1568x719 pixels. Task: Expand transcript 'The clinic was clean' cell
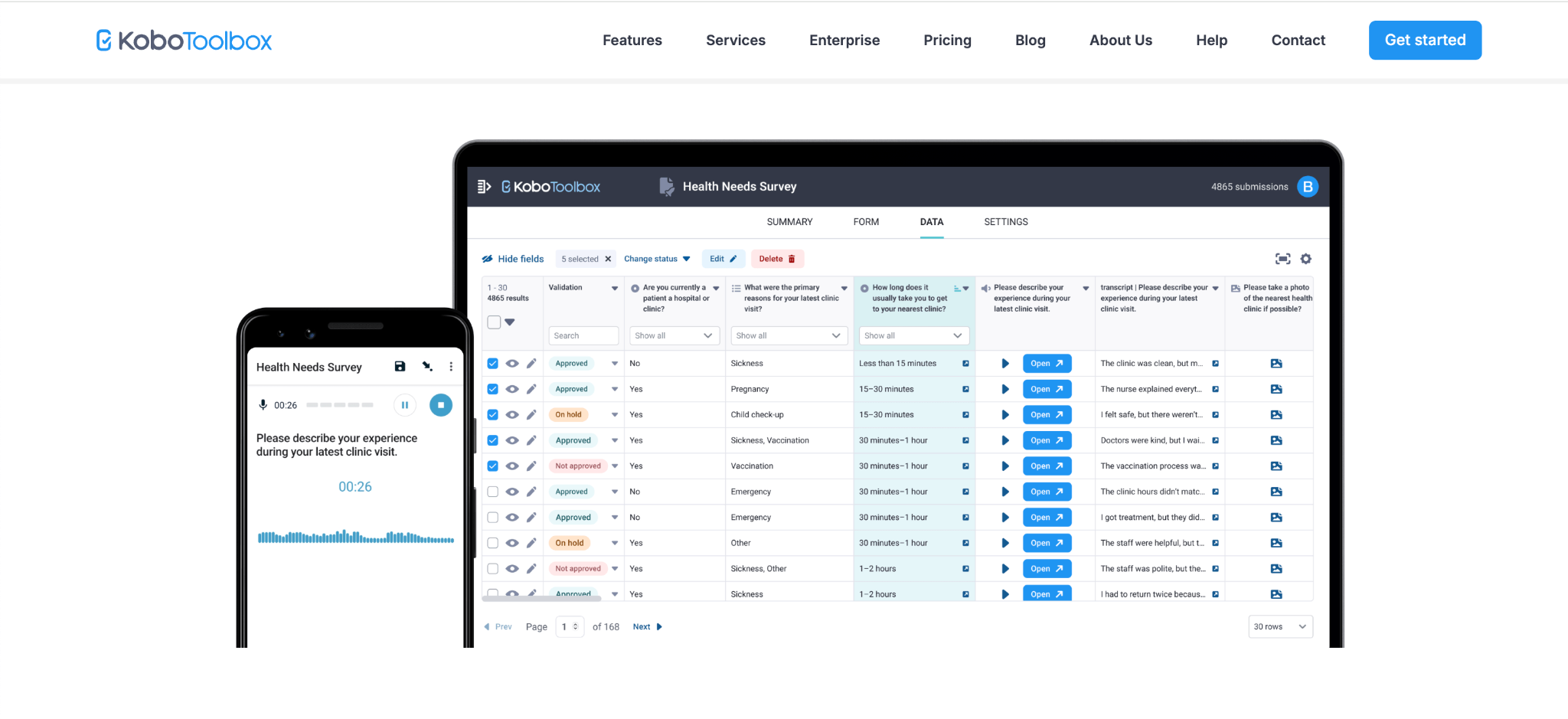tap(1215, 364)
